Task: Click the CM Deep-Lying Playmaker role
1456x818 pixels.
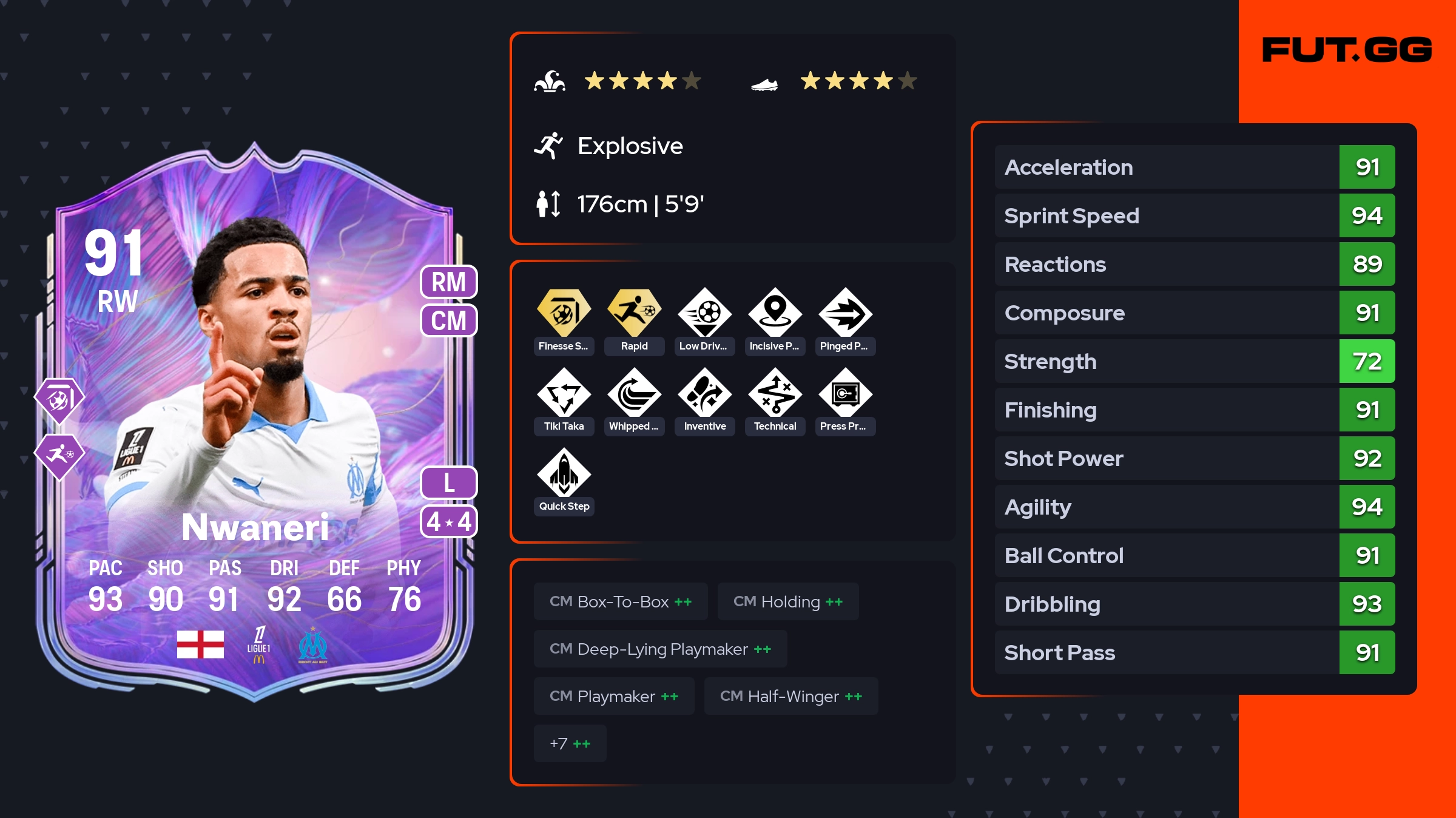Action: coord(660,649)
